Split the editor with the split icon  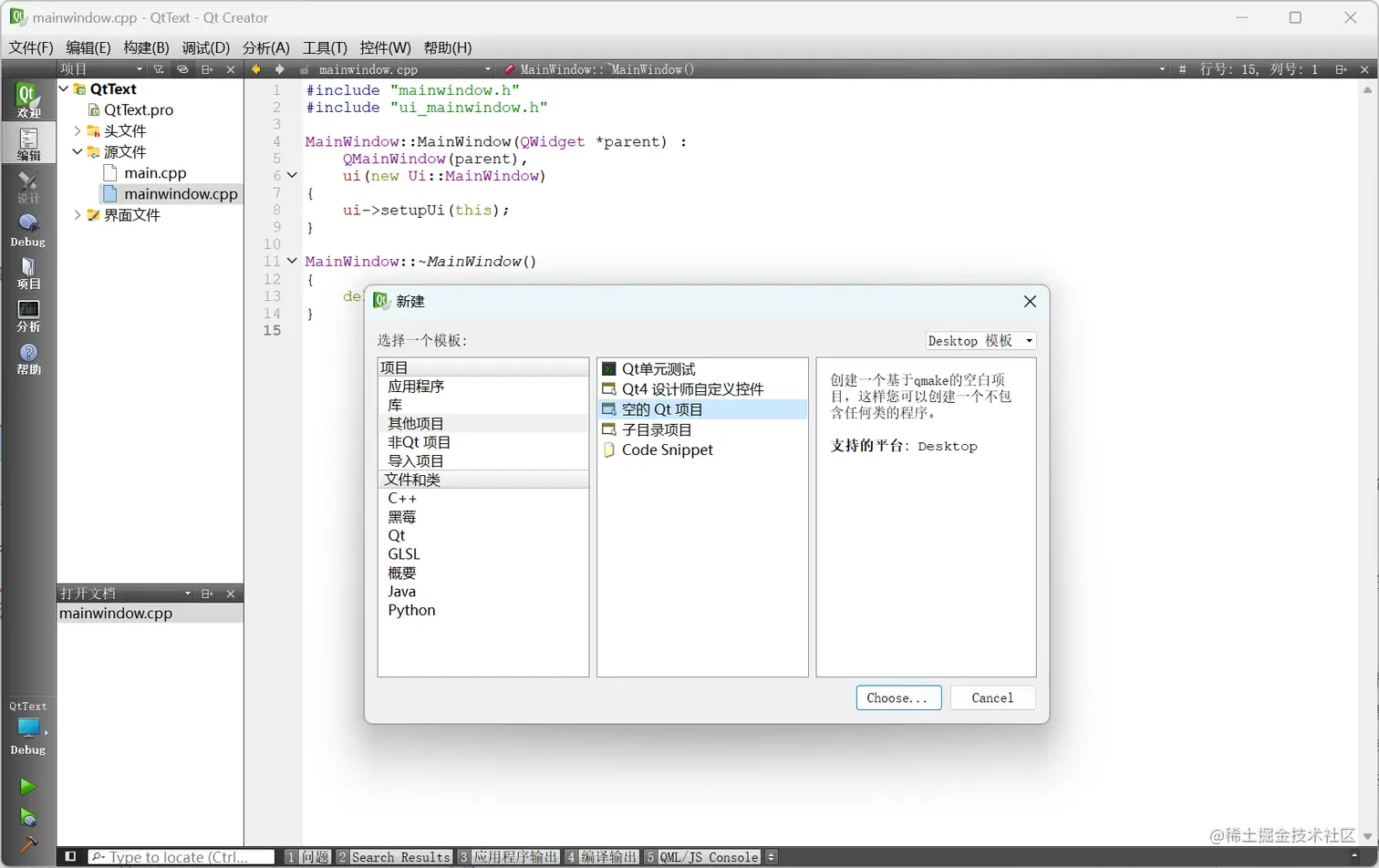pyautogui.click(x=1341, y=69)
